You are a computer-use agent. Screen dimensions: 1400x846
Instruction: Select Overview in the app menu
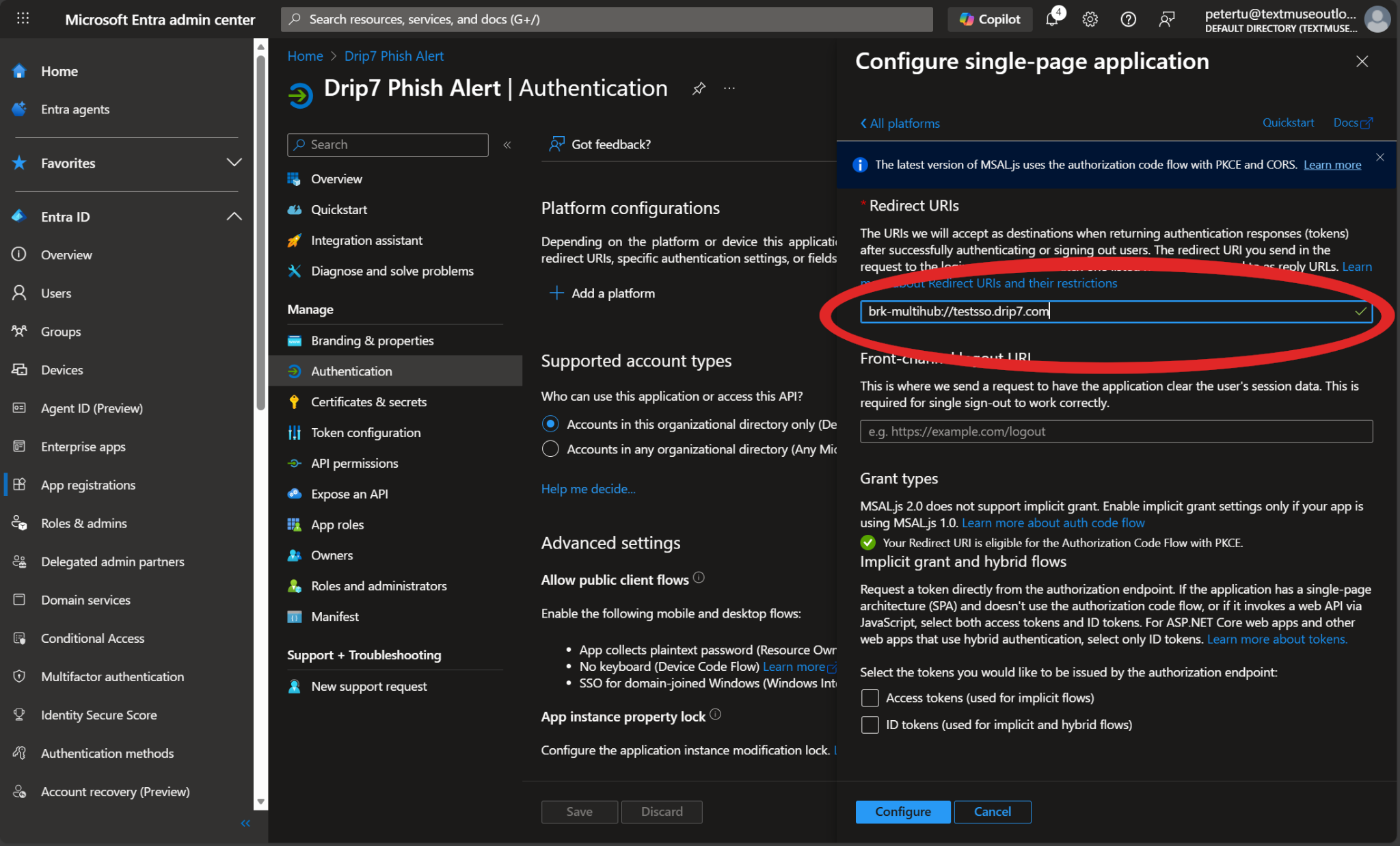pos(336,179)
